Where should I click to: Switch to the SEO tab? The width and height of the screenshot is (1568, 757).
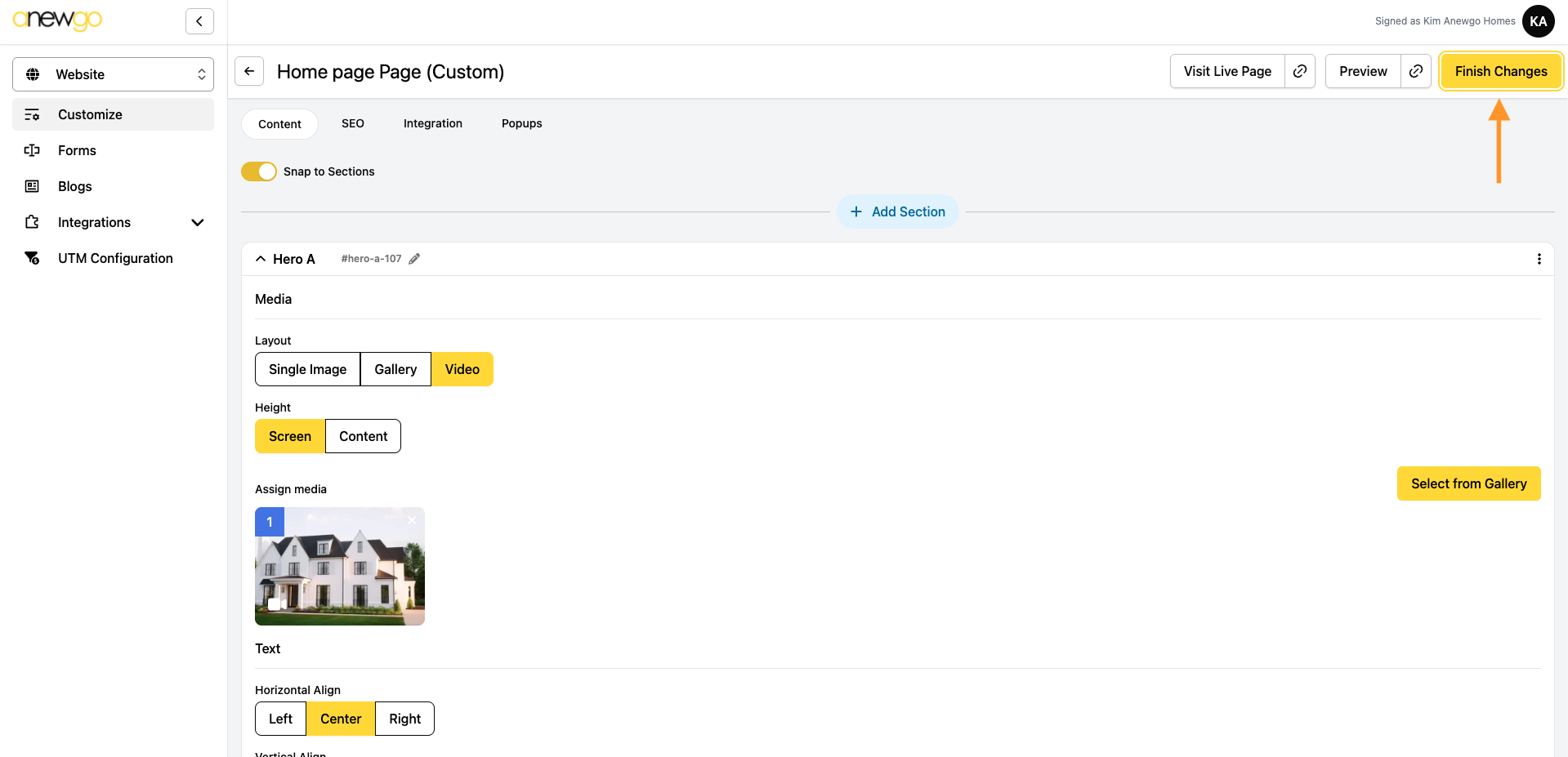[352, 123]
